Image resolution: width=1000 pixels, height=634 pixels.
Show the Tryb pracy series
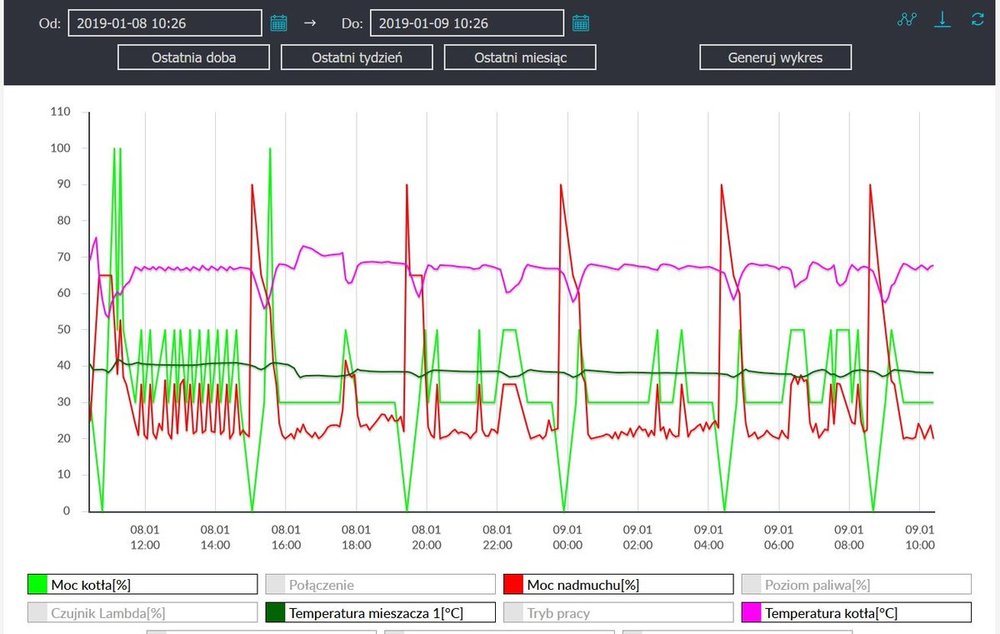[x=618, y=612]
